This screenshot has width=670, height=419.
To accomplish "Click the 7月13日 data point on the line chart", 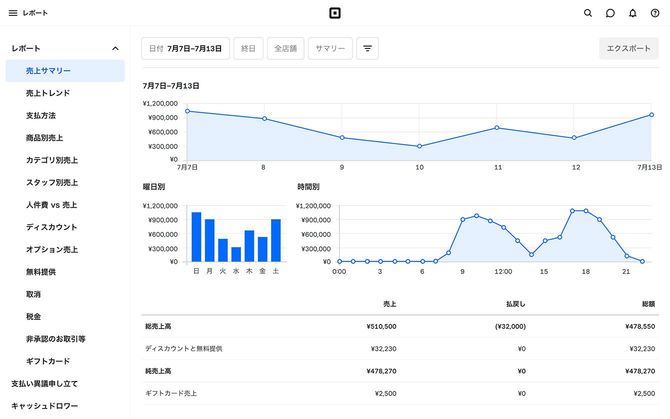I will pos(651,114).
